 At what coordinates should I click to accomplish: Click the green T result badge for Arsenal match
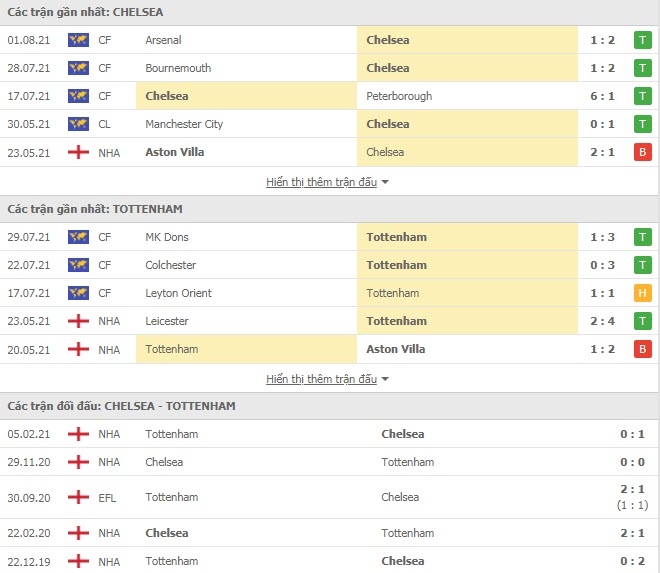(641, 40)
